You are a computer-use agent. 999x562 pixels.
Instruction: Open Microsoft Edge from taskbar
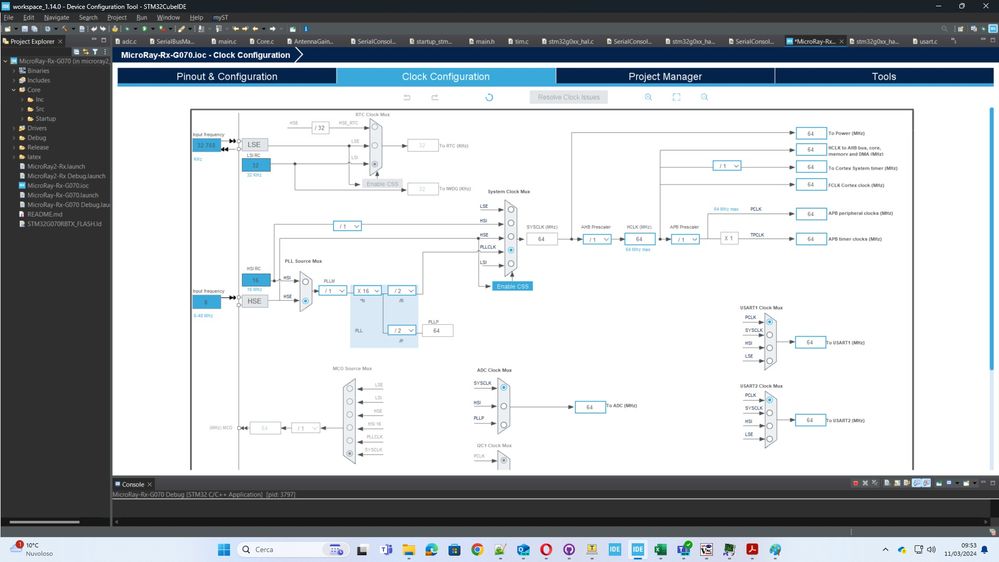tap(431, 549)
